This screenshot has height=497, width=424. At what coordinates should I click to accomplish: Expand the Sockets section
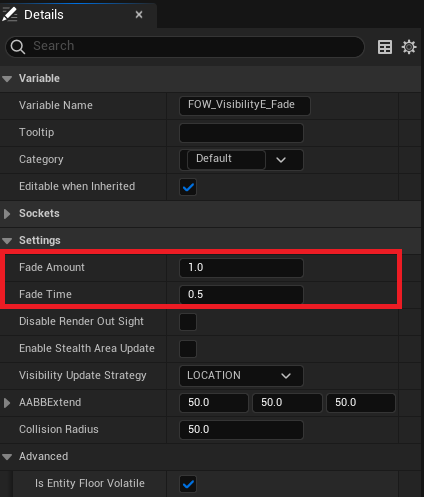pos(7,214)
